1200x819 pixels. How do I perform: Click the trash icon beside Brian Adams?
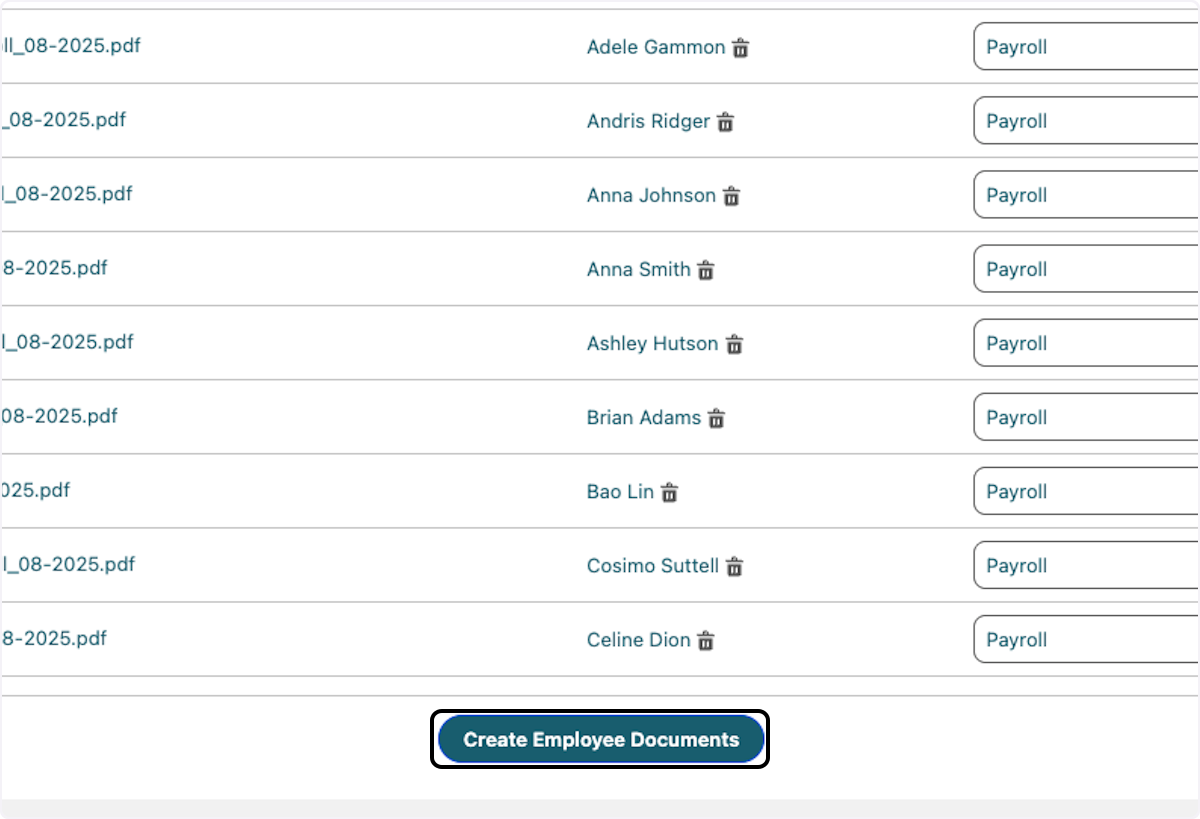tap(717, 418)
